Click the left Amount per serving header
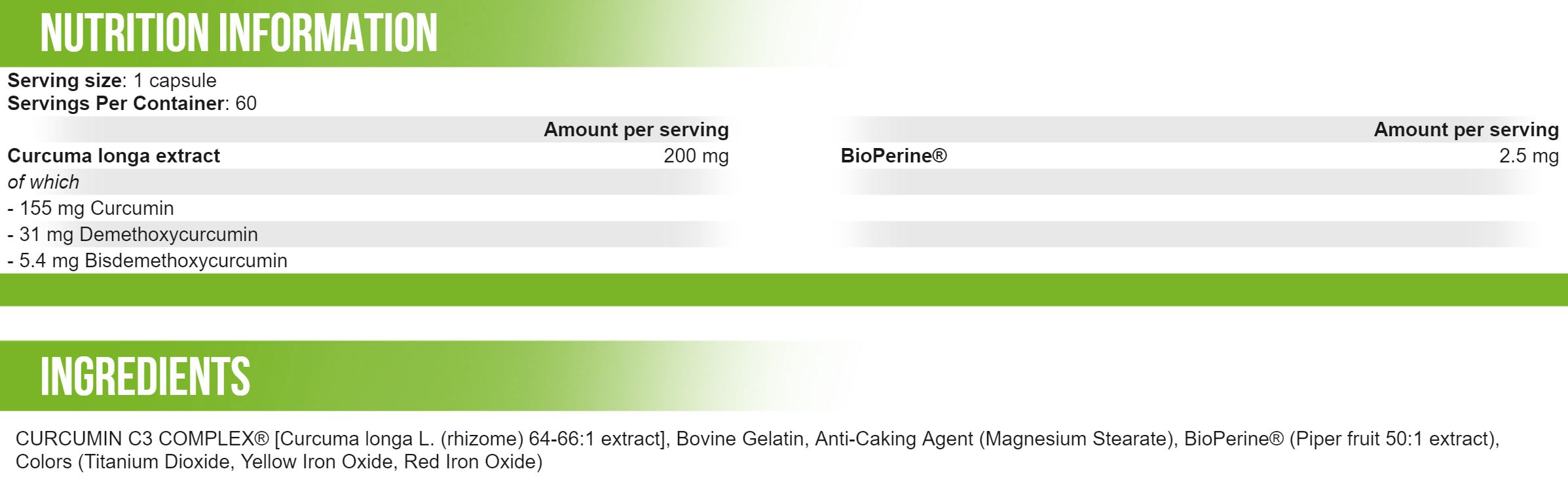1568x486 pixels. point(636,130)
